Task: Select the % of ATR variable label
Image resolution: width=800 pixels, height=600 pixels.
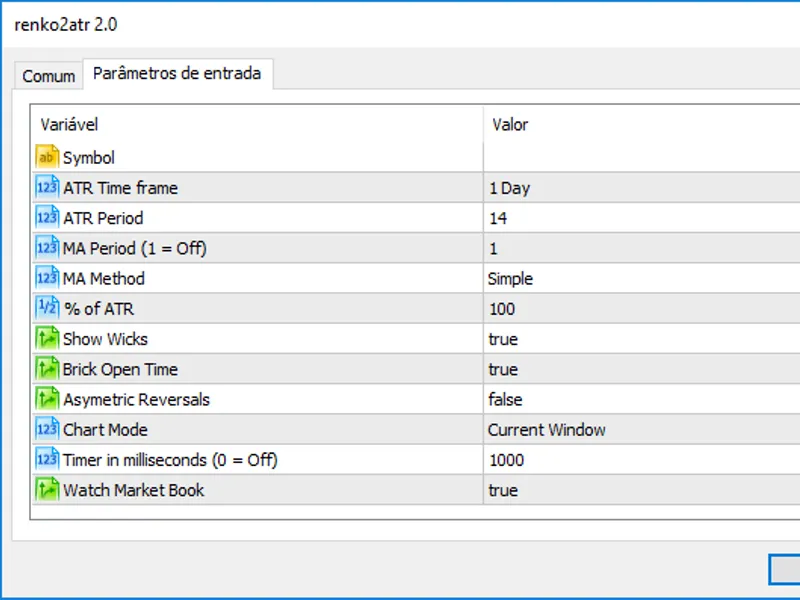Action: pos(98,309)
